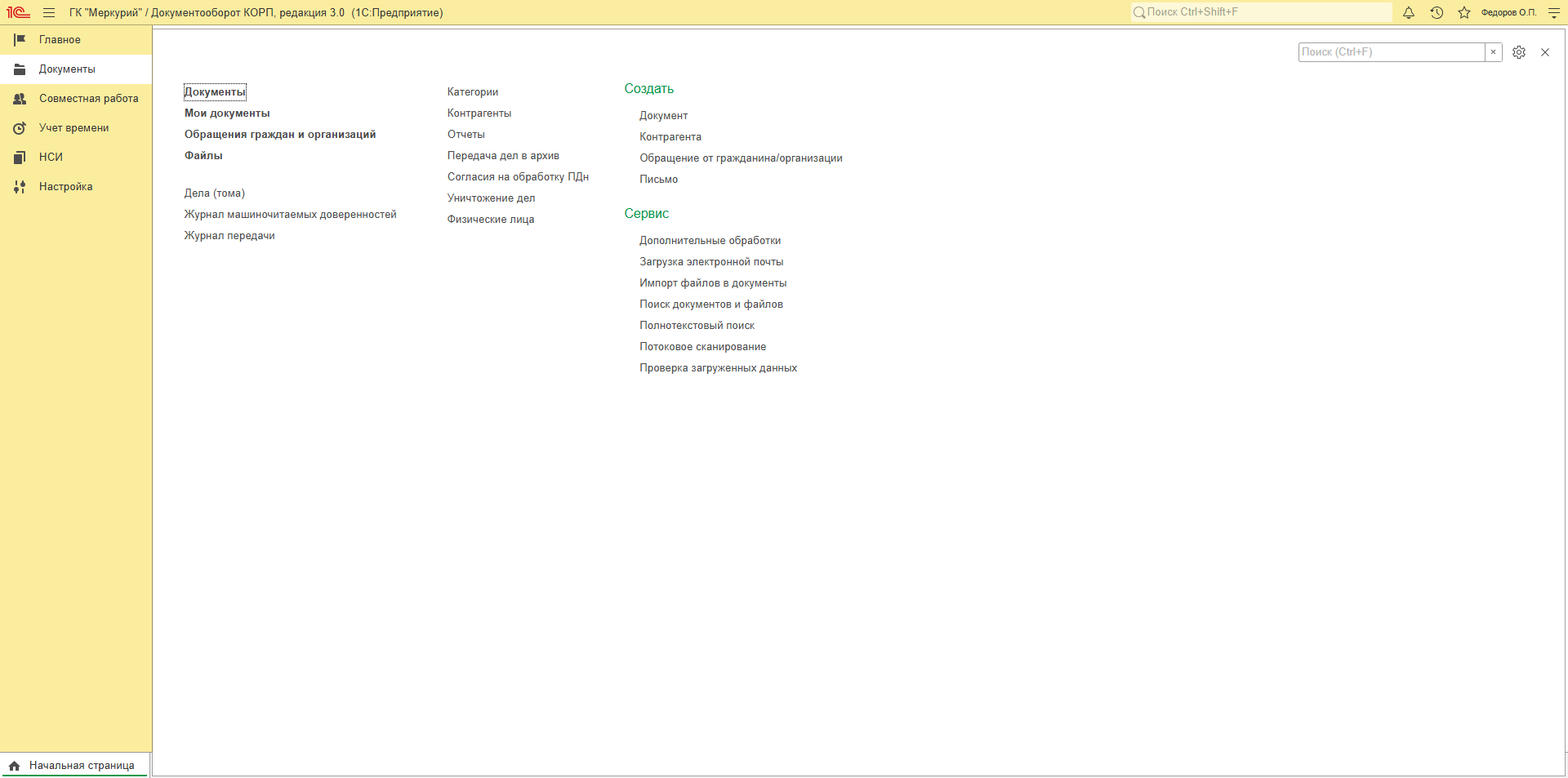This screenshot has height=778, width=1568.
Task: Focus global search field Ctrl+Shift+F
Action: click(x=1262, y=12)
